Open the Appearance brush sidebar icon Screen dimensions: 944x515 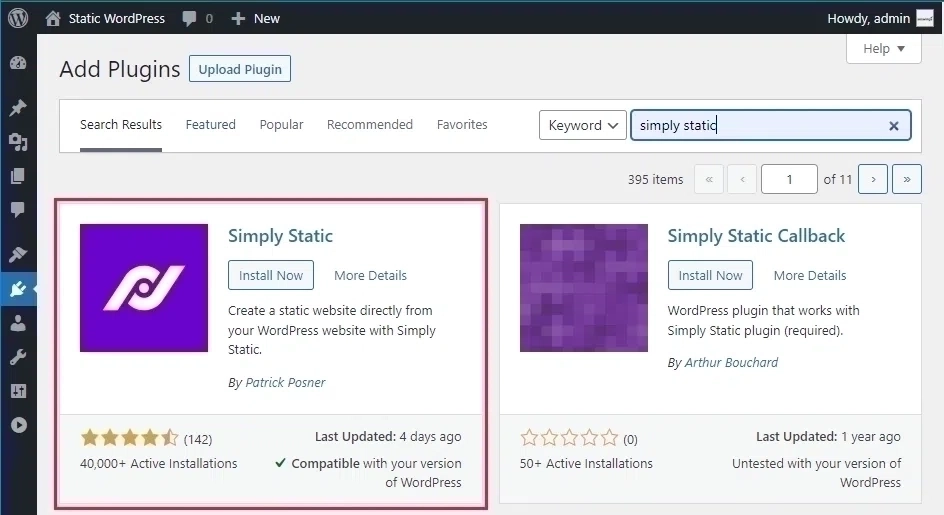click(18, 254)
